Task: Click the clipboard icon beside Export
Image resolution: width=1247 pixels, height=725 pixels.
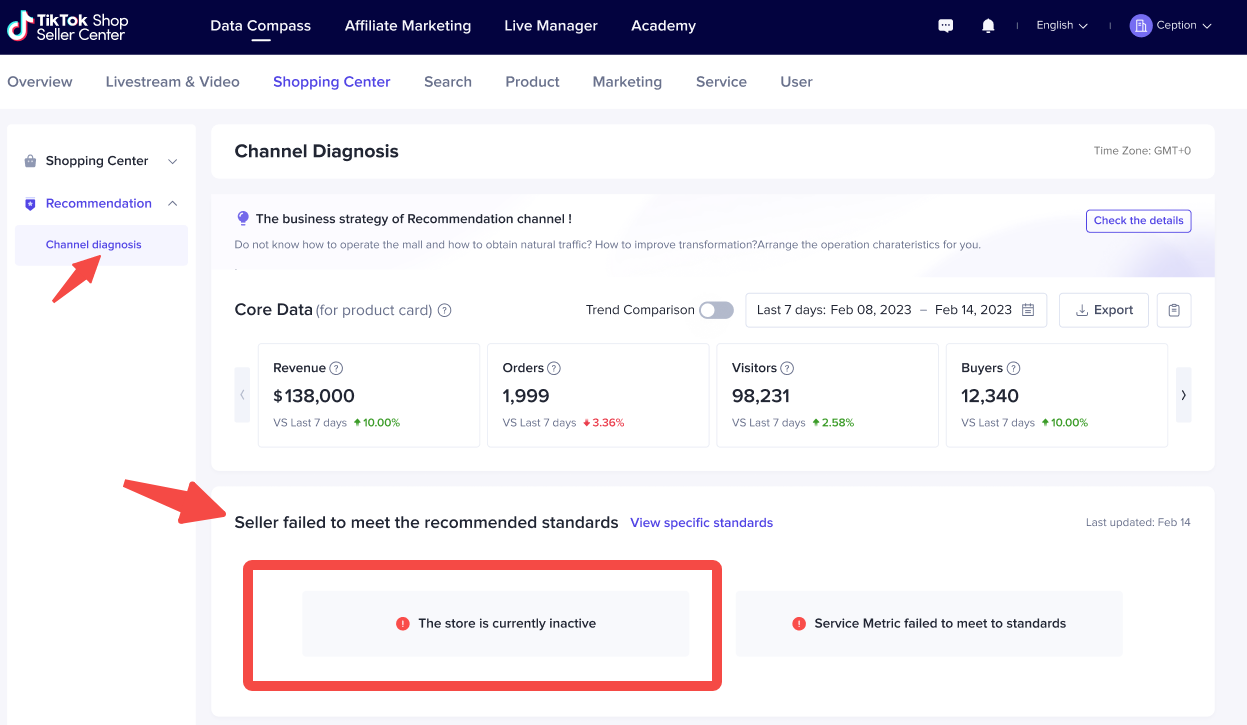Action: point(1173,310)
